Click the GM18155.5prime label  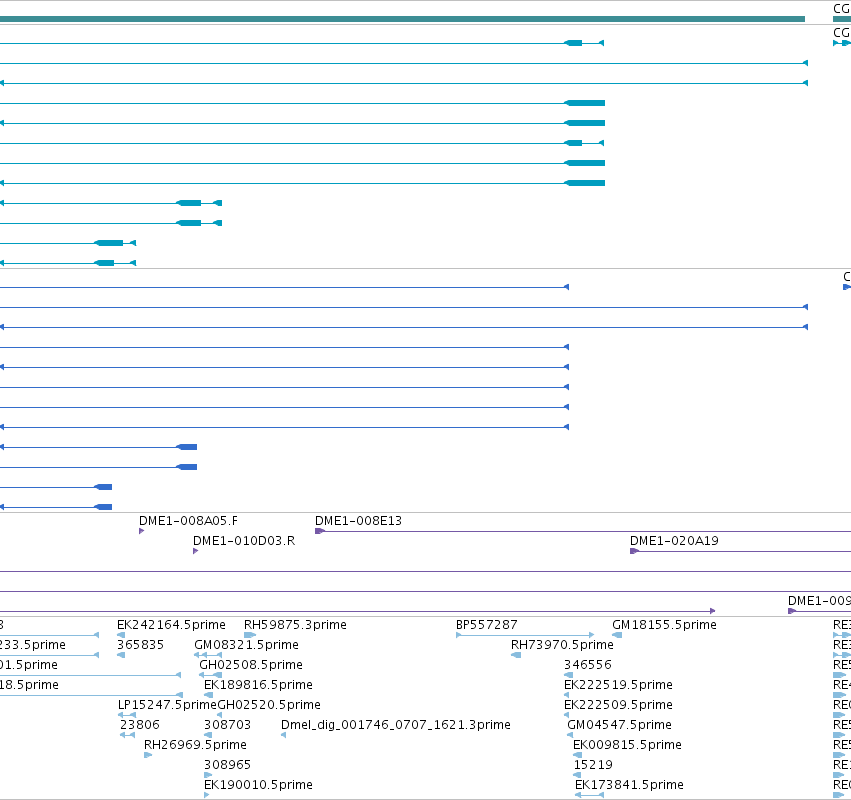click(x=664, y=625)
